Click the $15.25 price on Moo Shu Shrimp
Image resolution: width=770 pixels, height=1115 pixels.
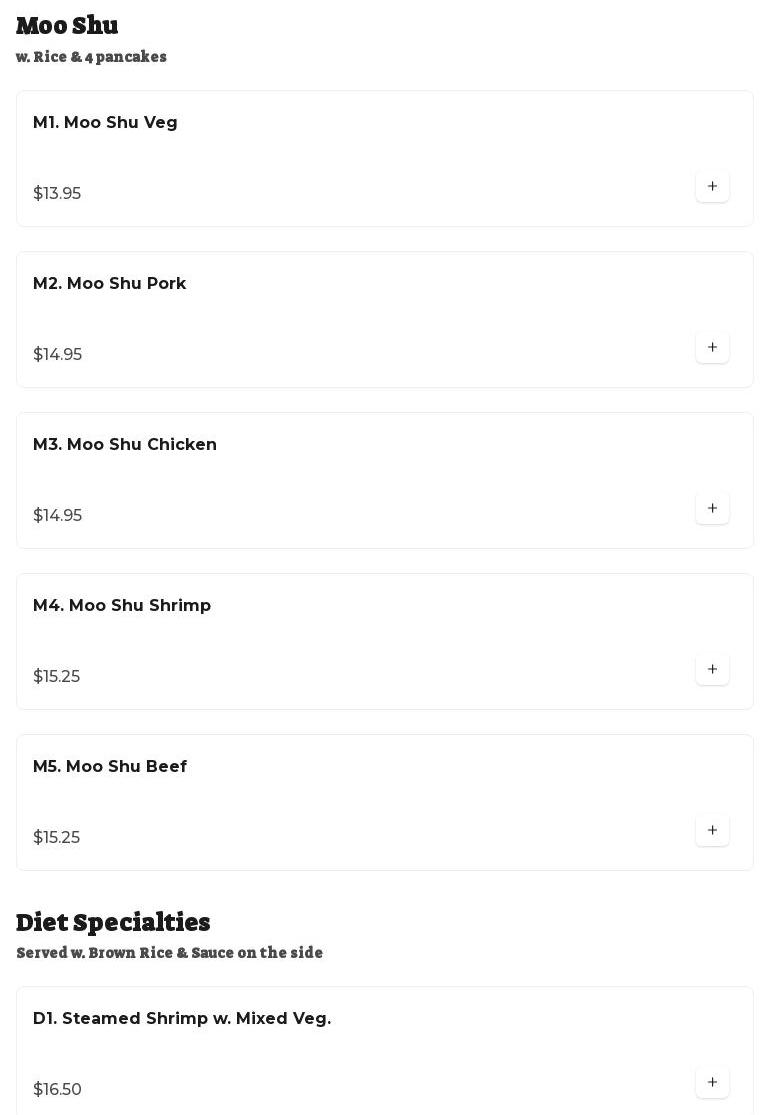[57, 677]
